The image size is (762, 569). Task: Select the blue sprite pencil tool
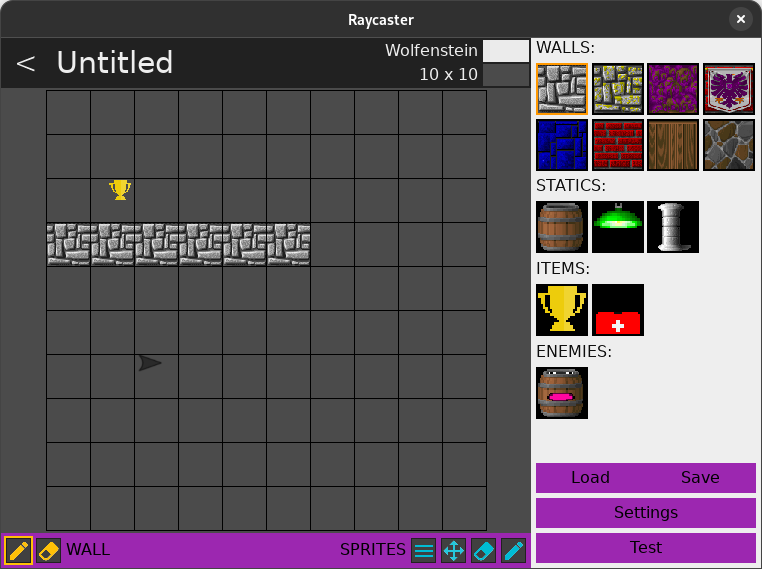(x=513, y=550)
